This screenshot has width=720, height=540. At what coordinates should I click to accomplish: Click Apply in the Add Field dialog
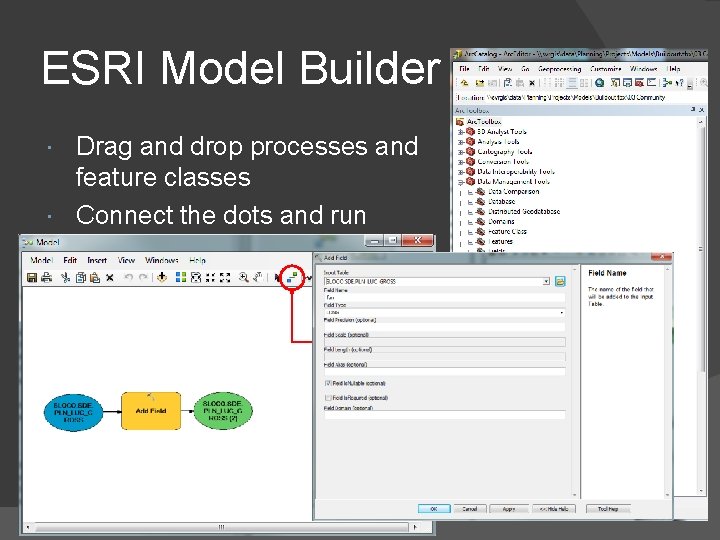509,509
